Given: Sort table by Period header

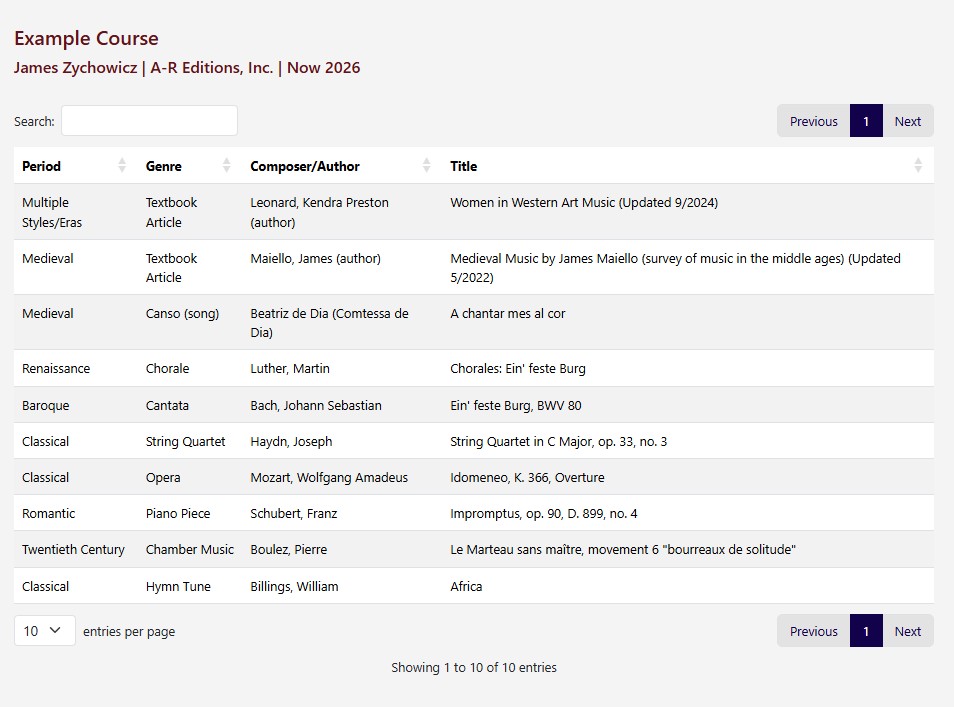Looking at the screenshot, I should coord(42,166).
